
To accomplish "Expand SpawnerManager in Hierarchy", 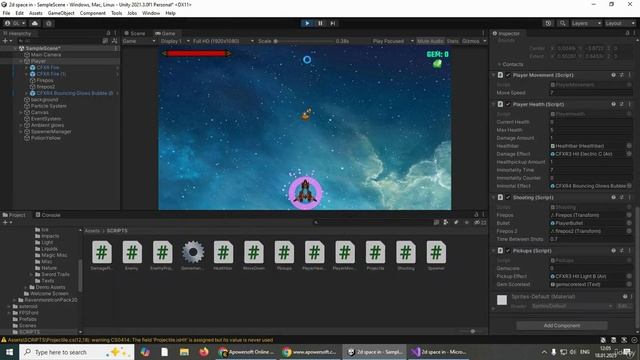I will 21,131.
